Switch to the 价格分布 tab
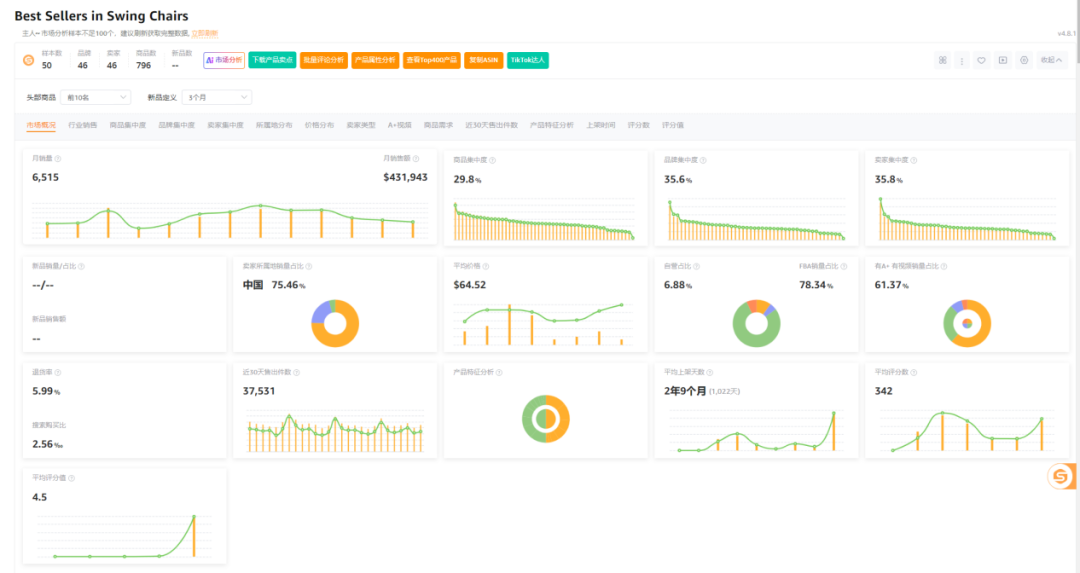The height and width of the screenshot is (573, 1080). coord(320,125)
